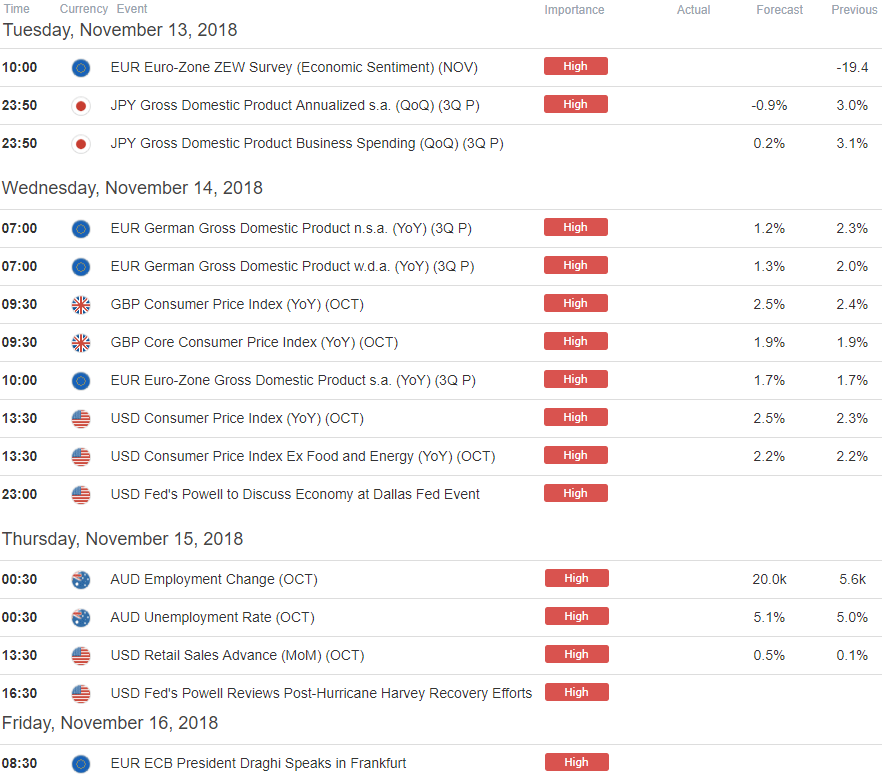Click the Japan flag for GDP Annualized row
Screen dimensions: 882x775
[x=81, y=106]
